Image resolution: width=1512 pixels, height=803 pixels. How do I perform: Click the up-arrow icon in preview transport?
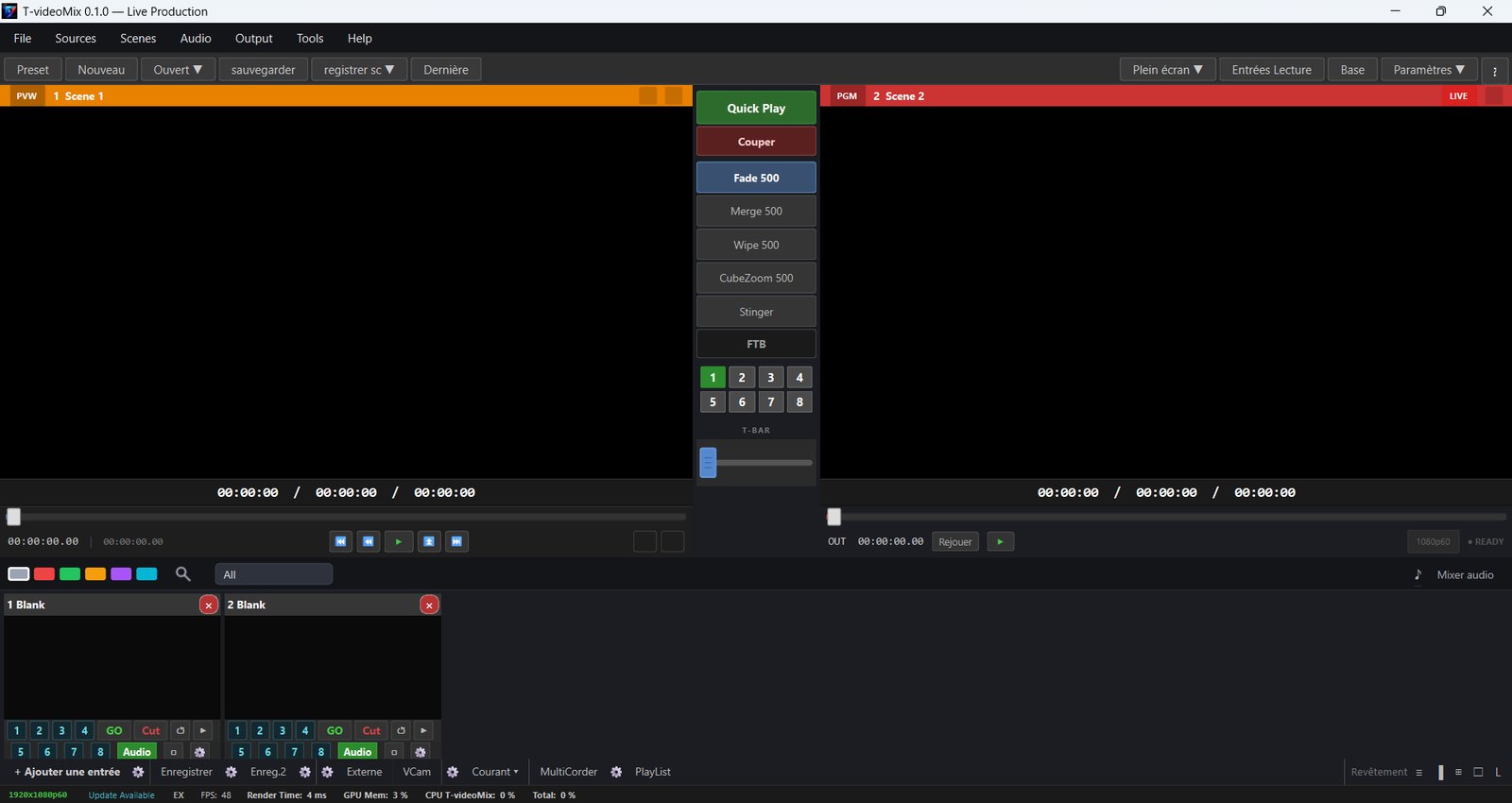(x=429, y=541)
